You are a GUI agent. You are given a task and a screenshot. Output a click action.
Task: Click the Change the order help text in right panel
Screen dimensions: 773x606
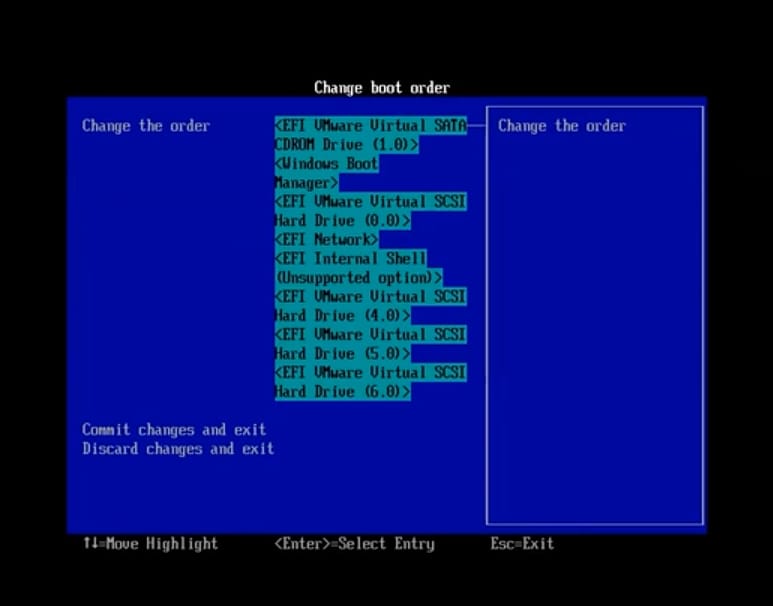click(562, 126)
